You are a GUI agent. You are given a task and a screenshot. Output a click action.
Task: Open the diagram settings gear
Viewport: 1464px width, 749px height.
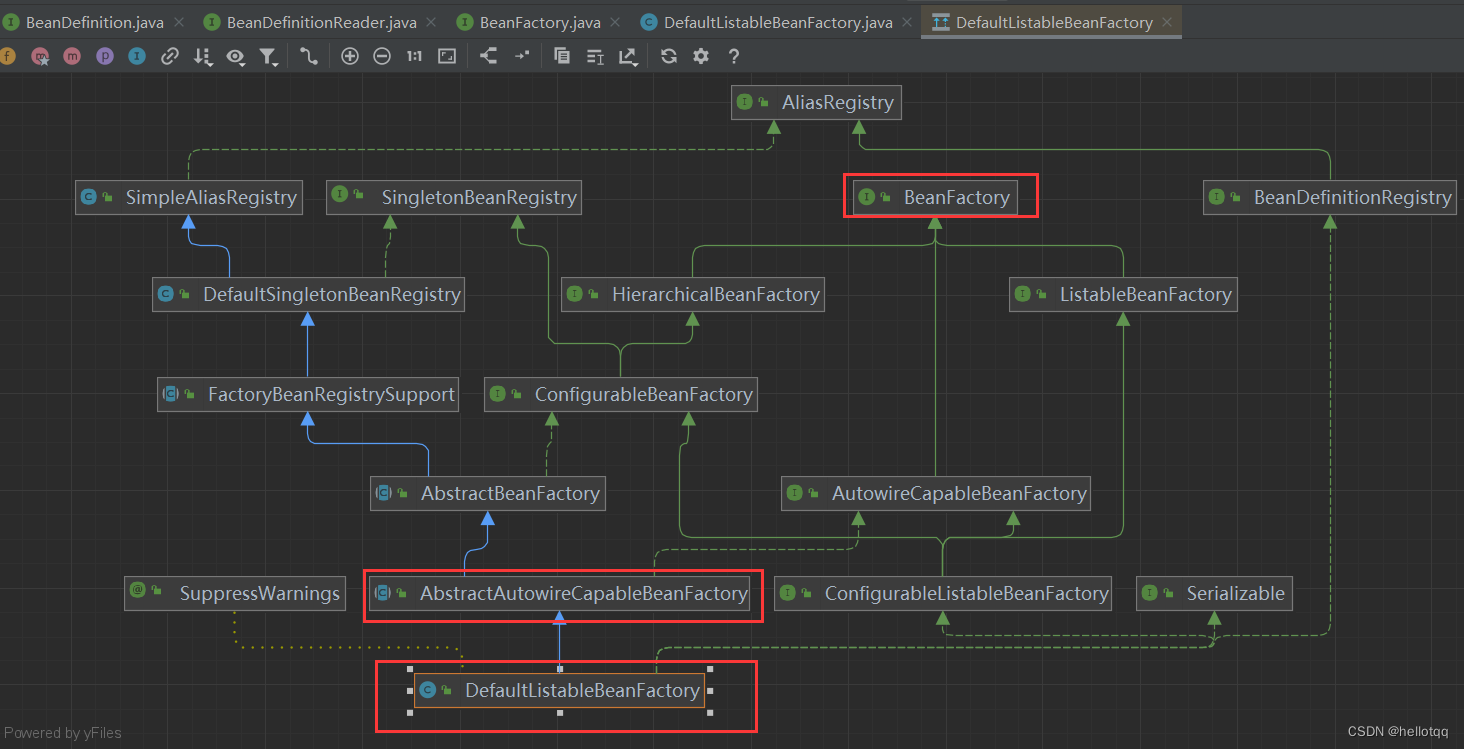tap(701, 57)
